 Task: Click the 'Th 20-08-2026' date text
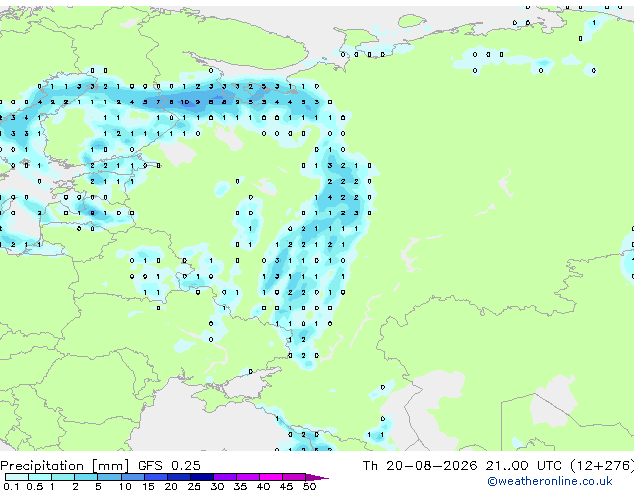click(420, 466)
